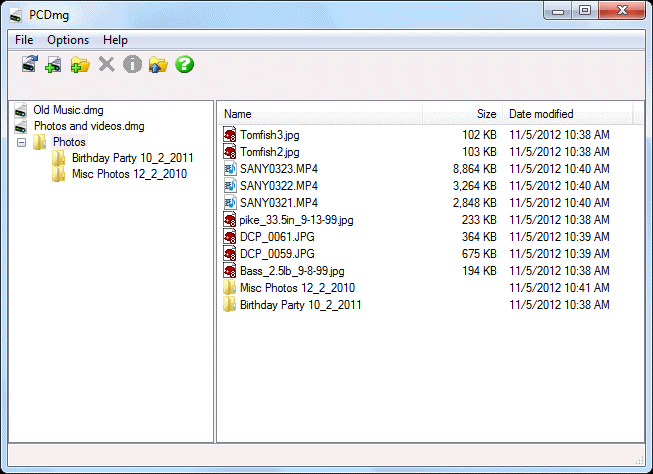Image resolution: width=653 pixels, height=474 pixels.
Task: Click the add folder toolbar icon
Action: point(80,65)
